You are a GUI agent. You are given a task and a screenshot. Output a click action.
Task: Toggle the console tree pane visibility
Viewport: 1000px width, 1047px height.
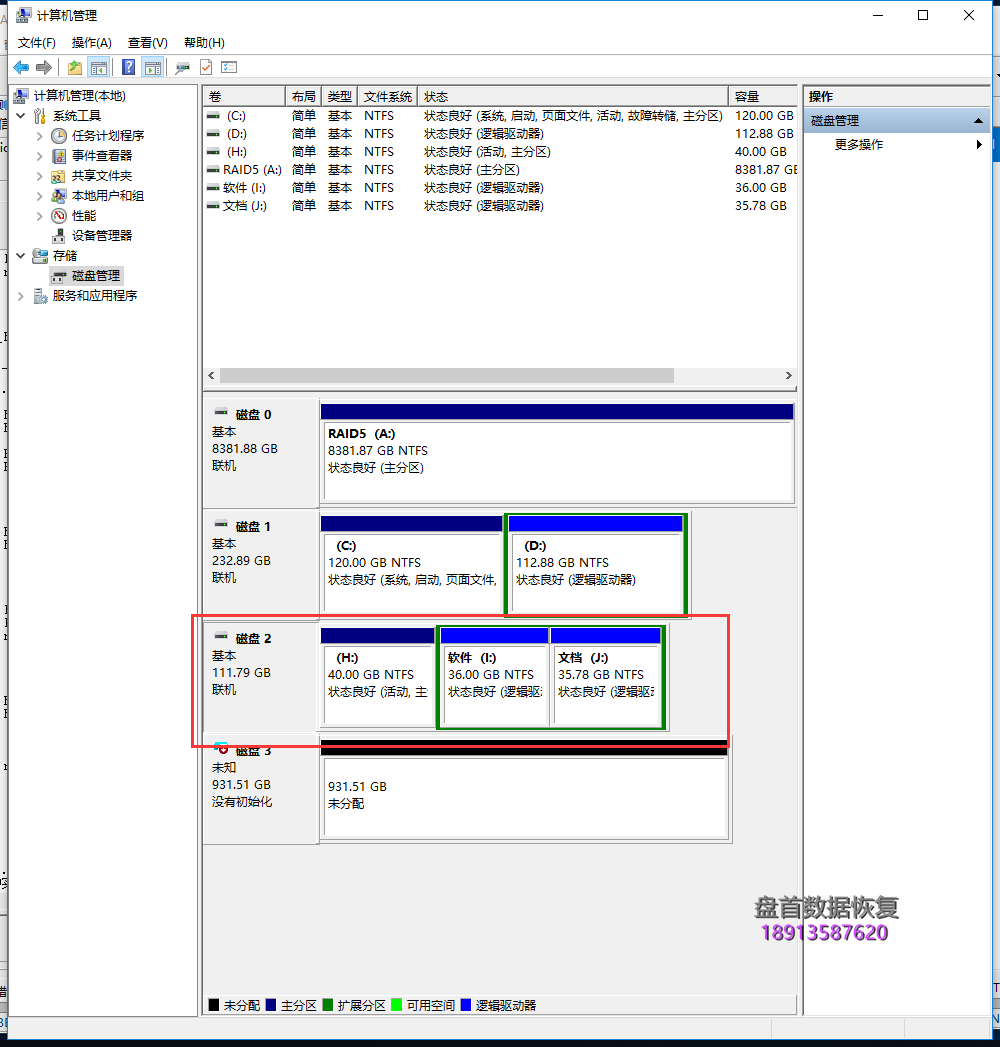(99, 66)
